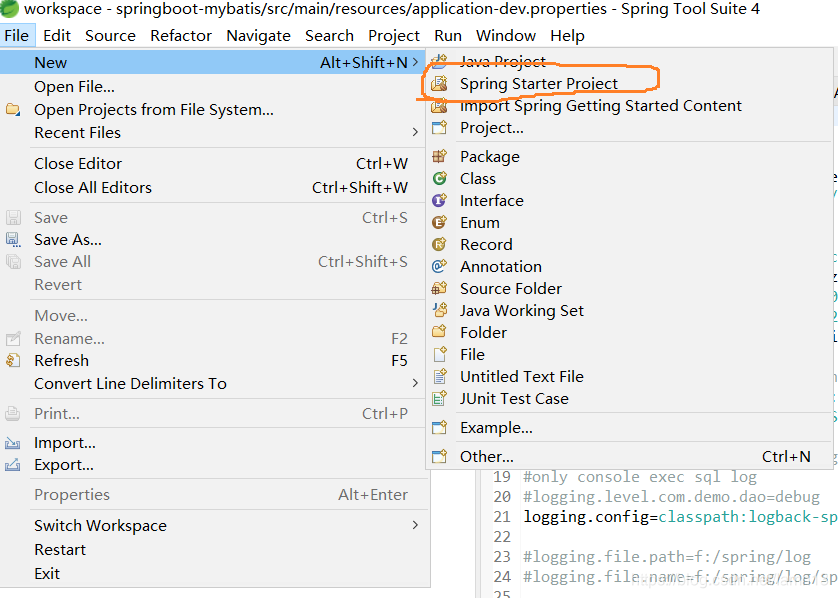Click the Java Working Set icon
The image size is (838, 598).
pos(439,310)
